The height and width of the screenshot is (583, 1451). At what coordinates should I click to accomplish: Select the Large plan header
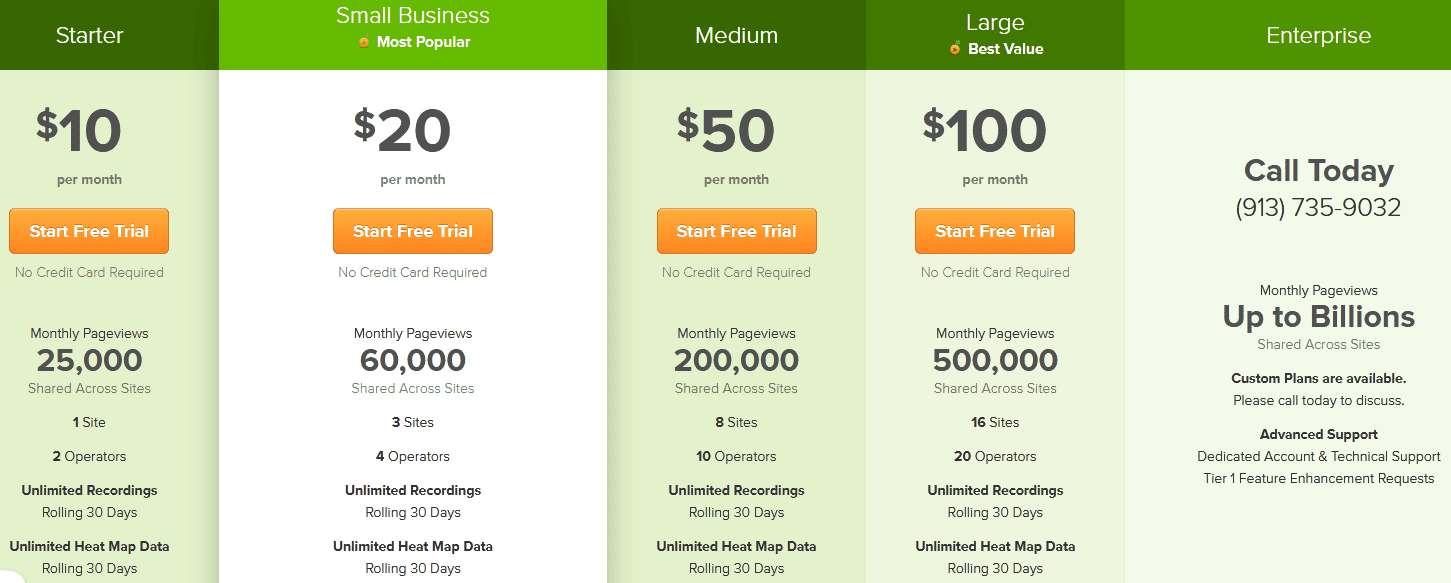click(995, 22)
